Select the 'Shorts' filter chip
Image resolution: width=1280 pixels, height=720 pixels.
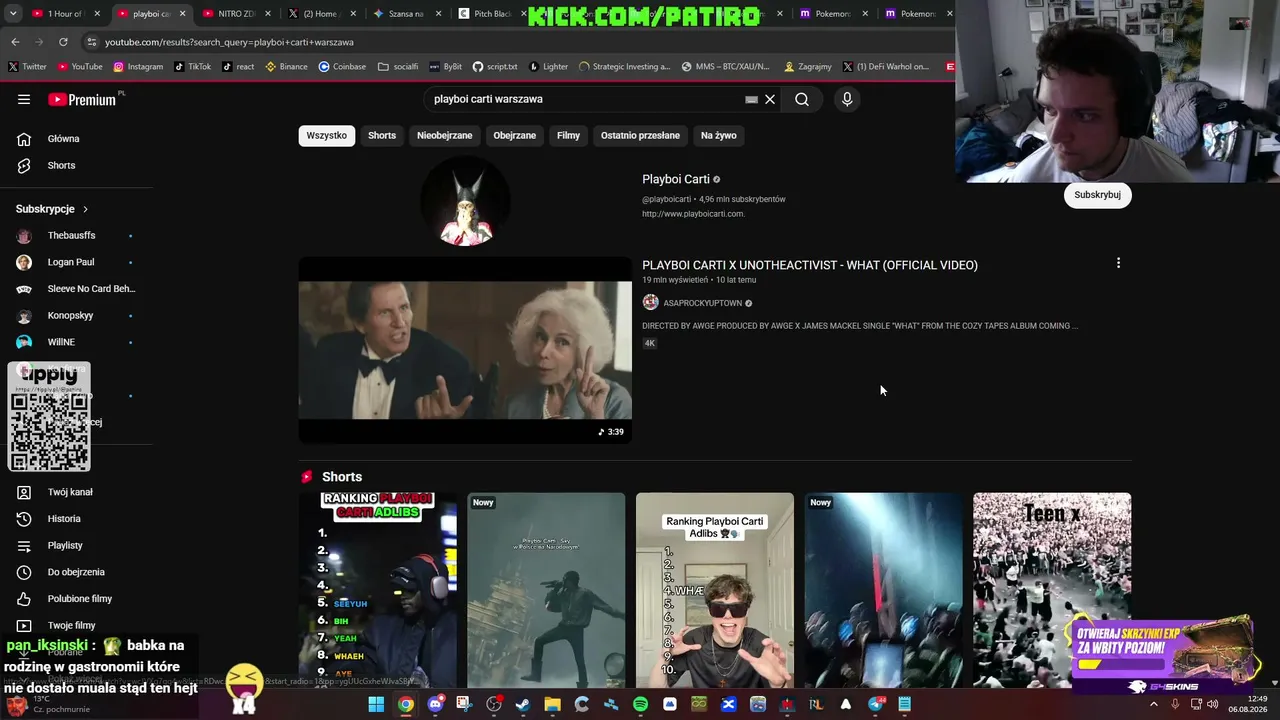coord(382,135)
